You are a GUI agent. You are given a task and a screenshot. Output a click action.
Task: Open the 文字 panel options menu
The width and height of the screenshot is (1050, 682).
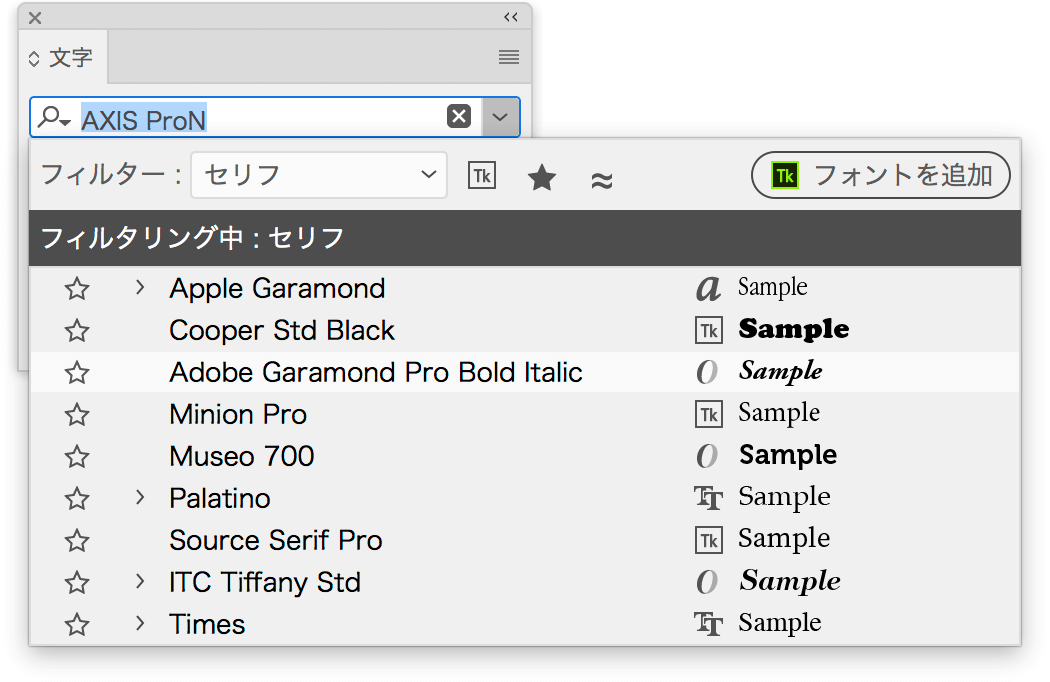click(509, 57)
